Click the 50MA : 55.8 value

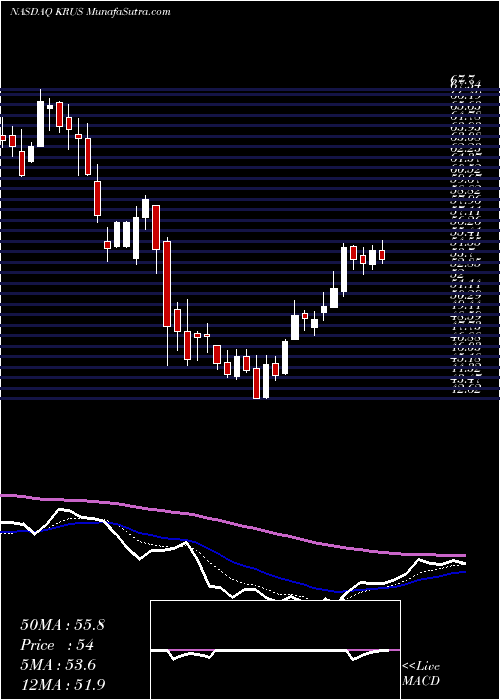(x=62, y=625)
